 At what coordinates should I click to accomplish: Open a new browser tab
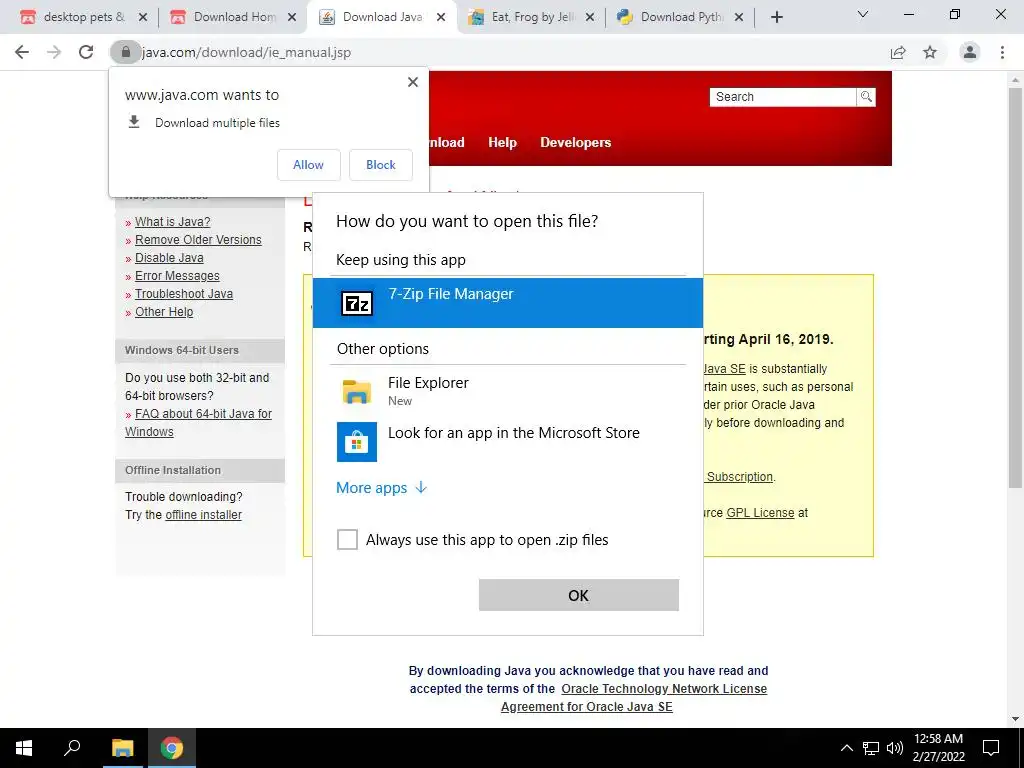776,17
